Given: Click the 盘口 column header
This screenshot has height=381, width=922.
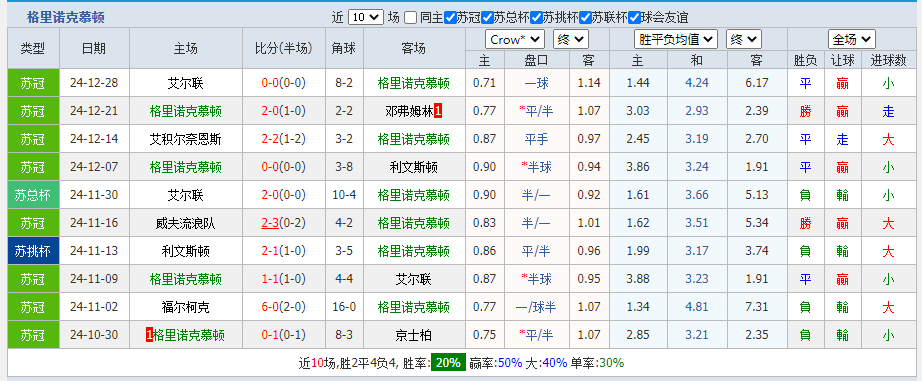Looking at the screenshot, I should click(x=536, y=60).
